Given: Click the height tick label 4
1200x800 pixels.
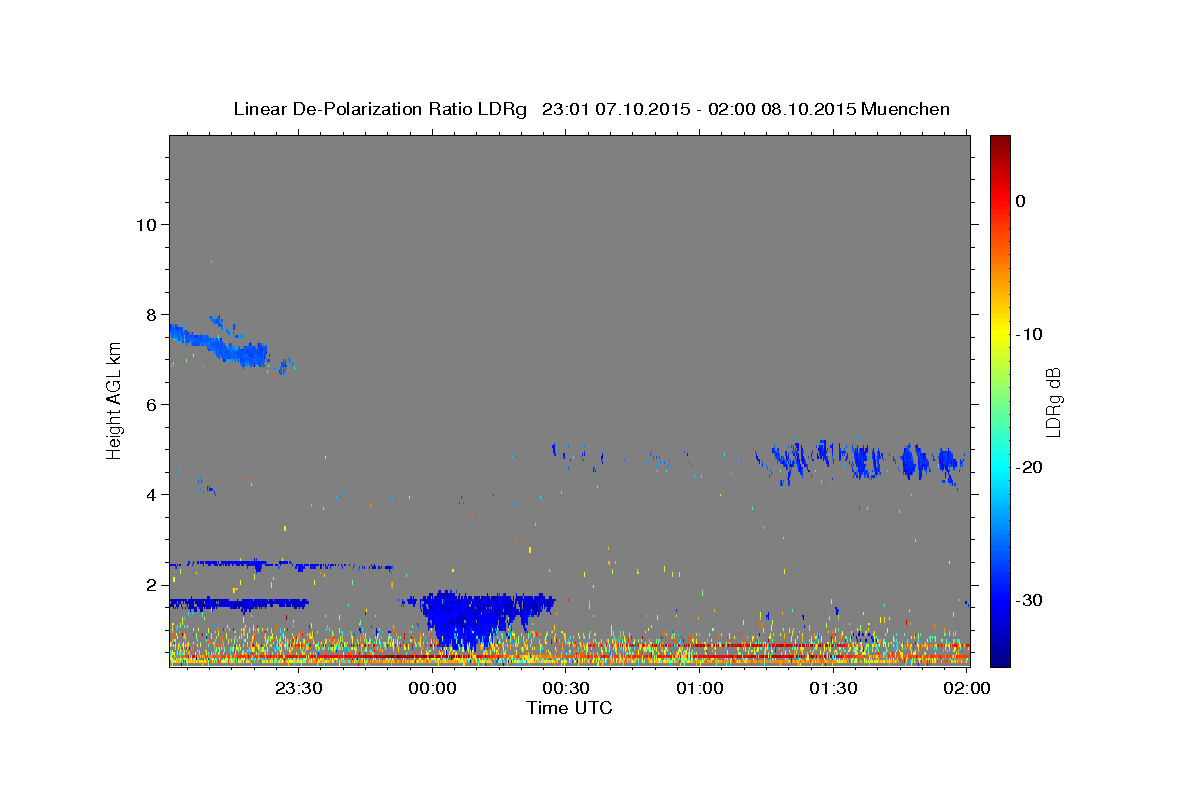Looking at the screenshot, I should coord(151,494).
